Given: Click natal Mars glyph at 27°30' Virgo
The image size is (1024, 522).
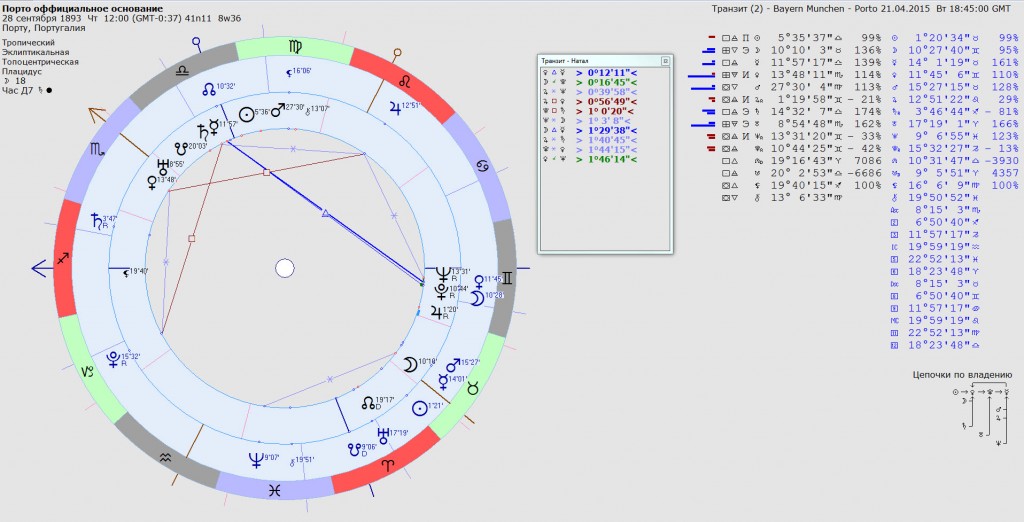Looking at the screenshot, I should [x=278, y=109].
